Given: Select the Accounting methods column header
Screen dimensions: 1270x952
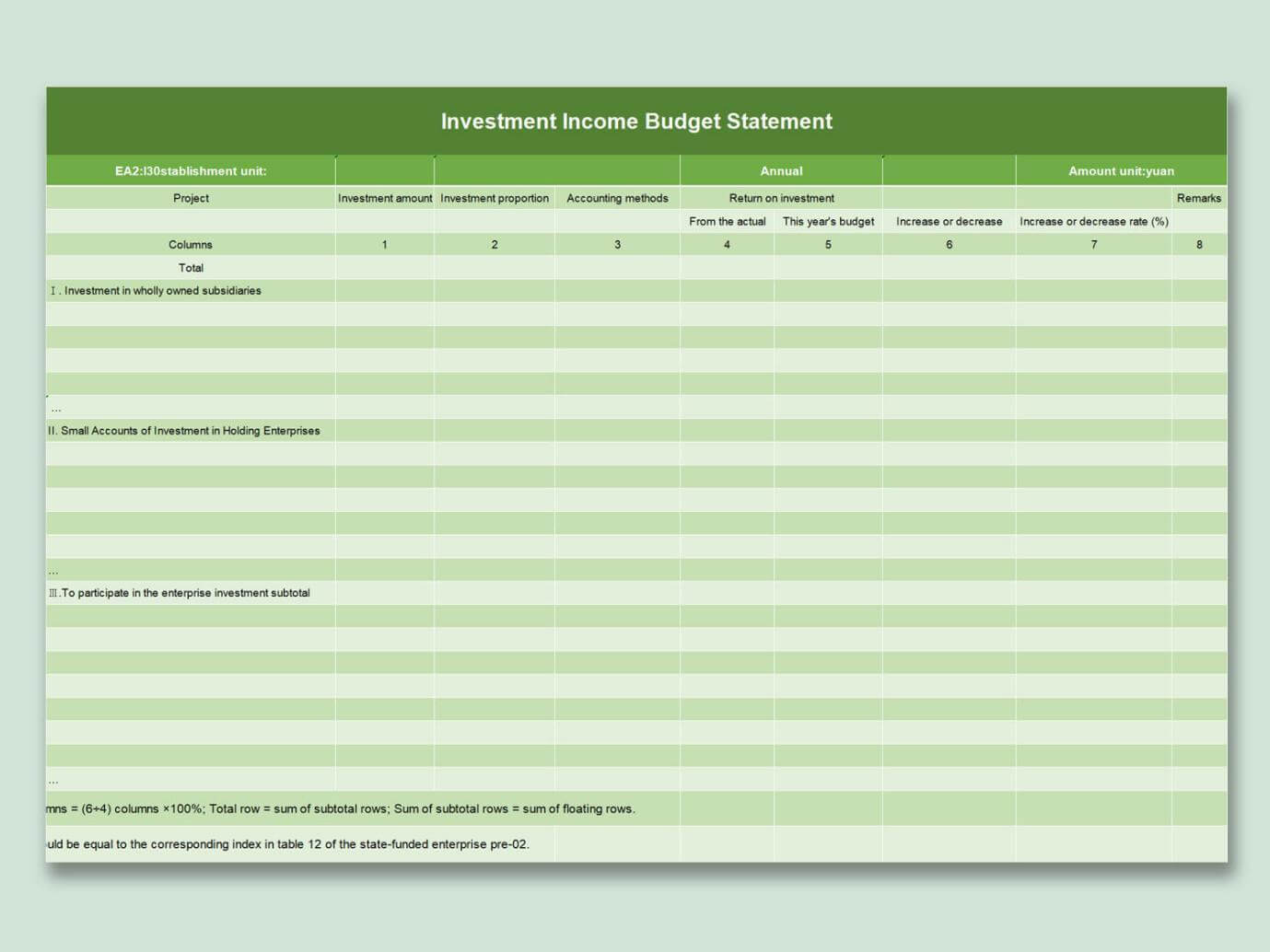Looking at the screenshot, I should [x=617, y=198].
